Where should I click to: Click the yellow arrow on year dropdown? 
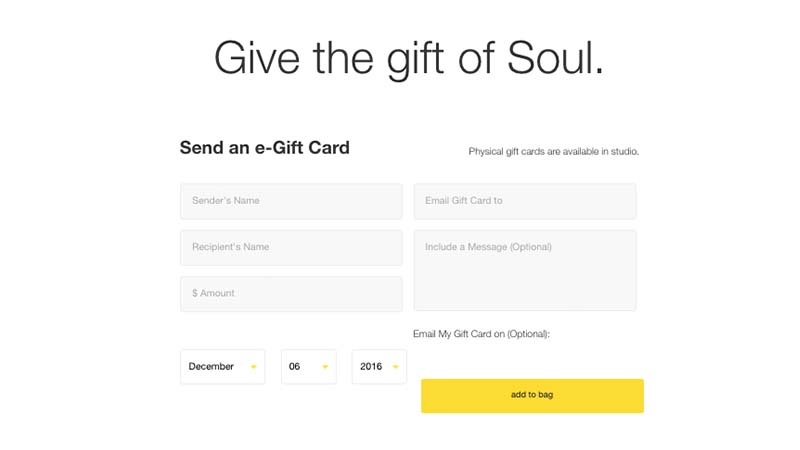(395, 367)
